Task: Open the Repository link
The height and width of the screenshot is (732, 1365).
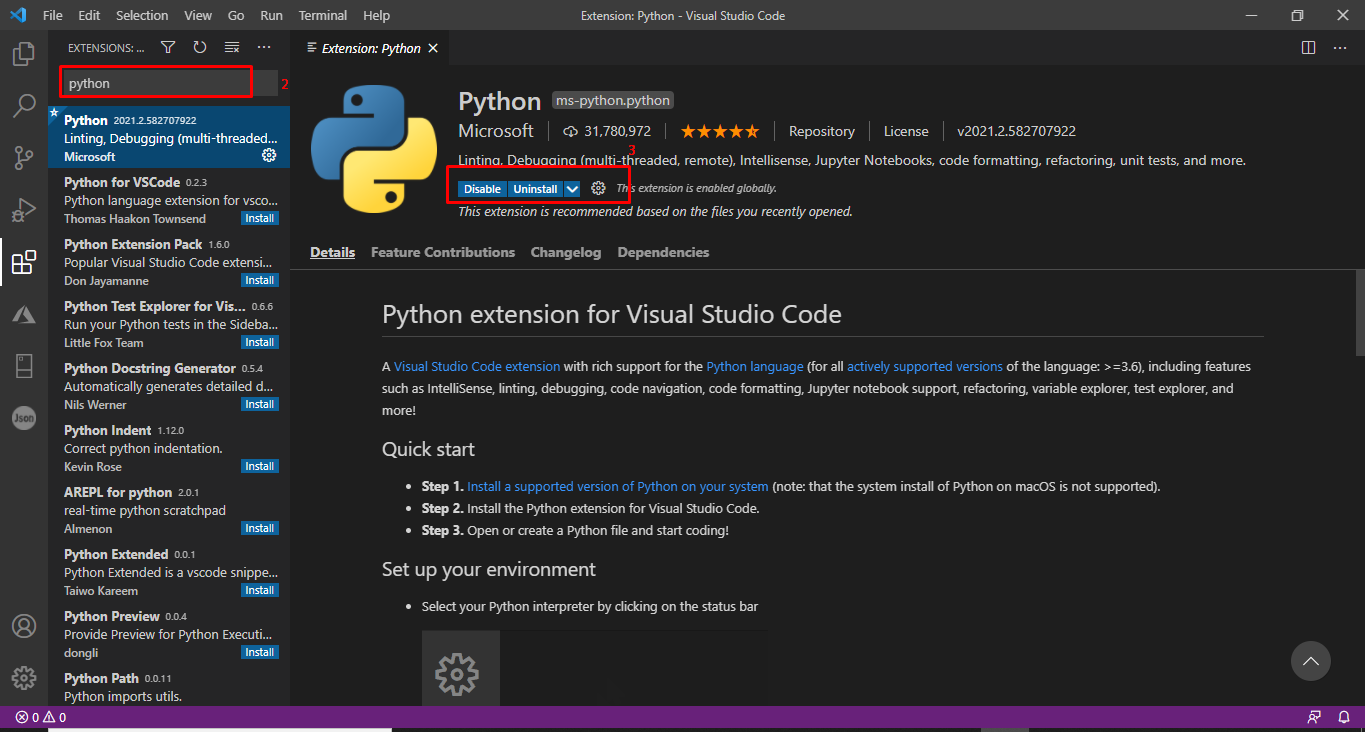Action: click(821, 132)
